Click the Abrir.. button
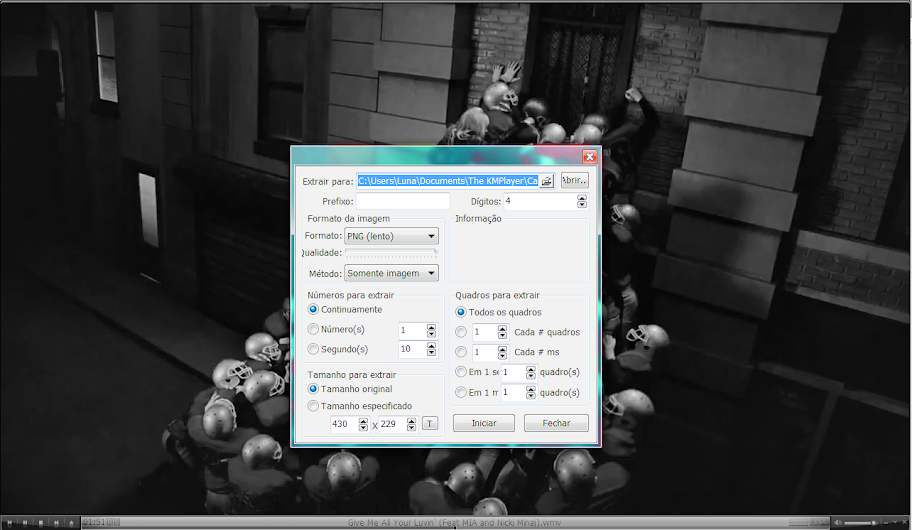The height and width of the screenshot is (530, 912). tap(574, 180)
